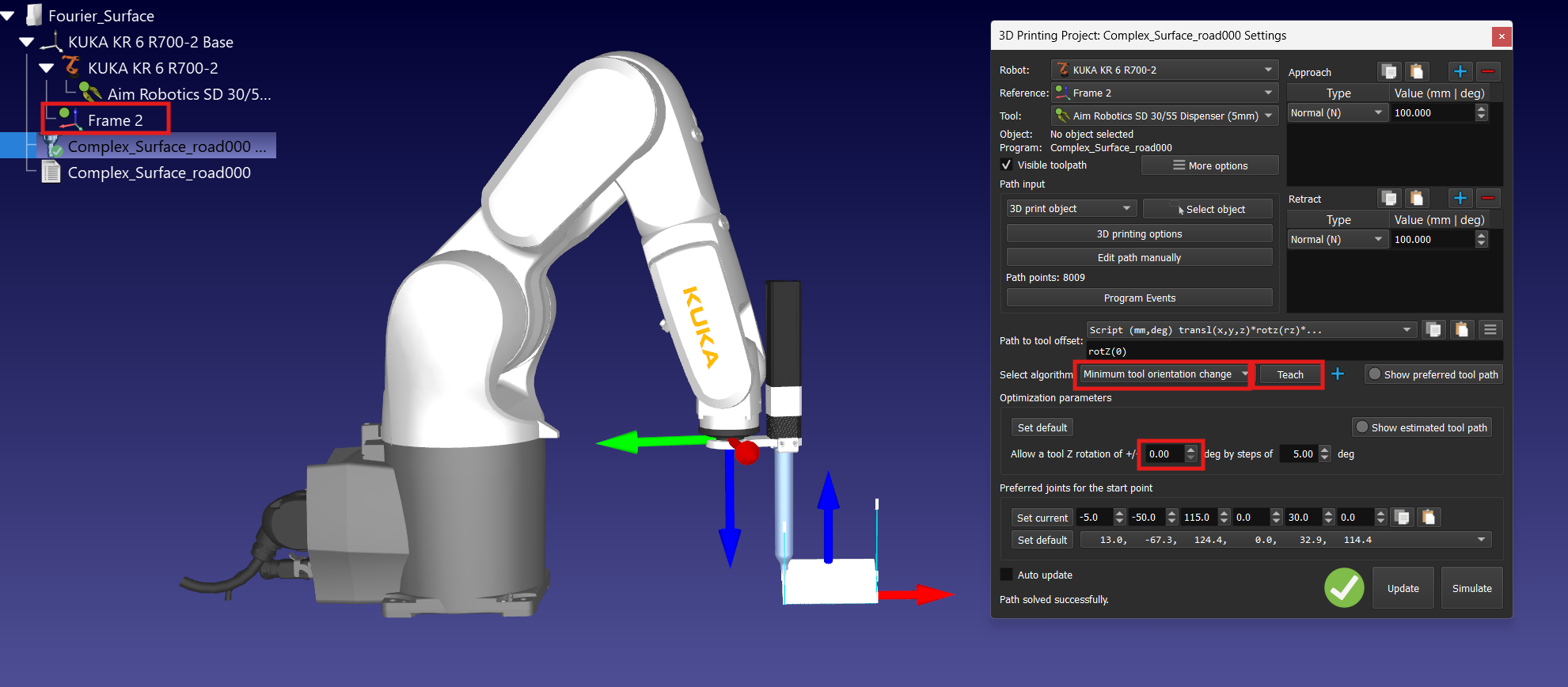The width and height of the screenshot is (1568, 687).
Task: Click the Simulate button
Action: pyautogui.click(x=1471, y=588)
